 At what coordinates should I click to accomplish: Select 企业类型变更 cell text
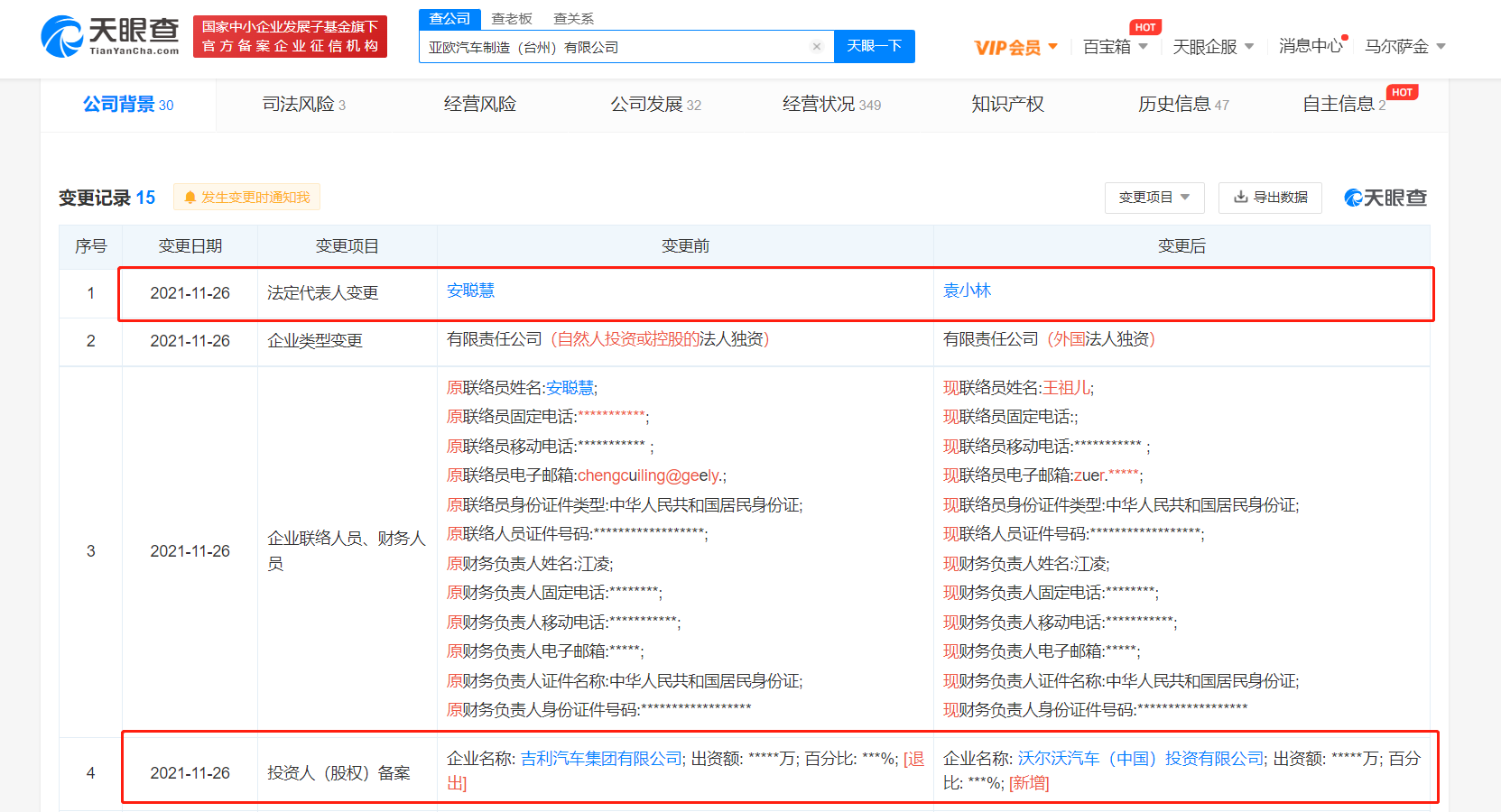(x=315, y=341)
